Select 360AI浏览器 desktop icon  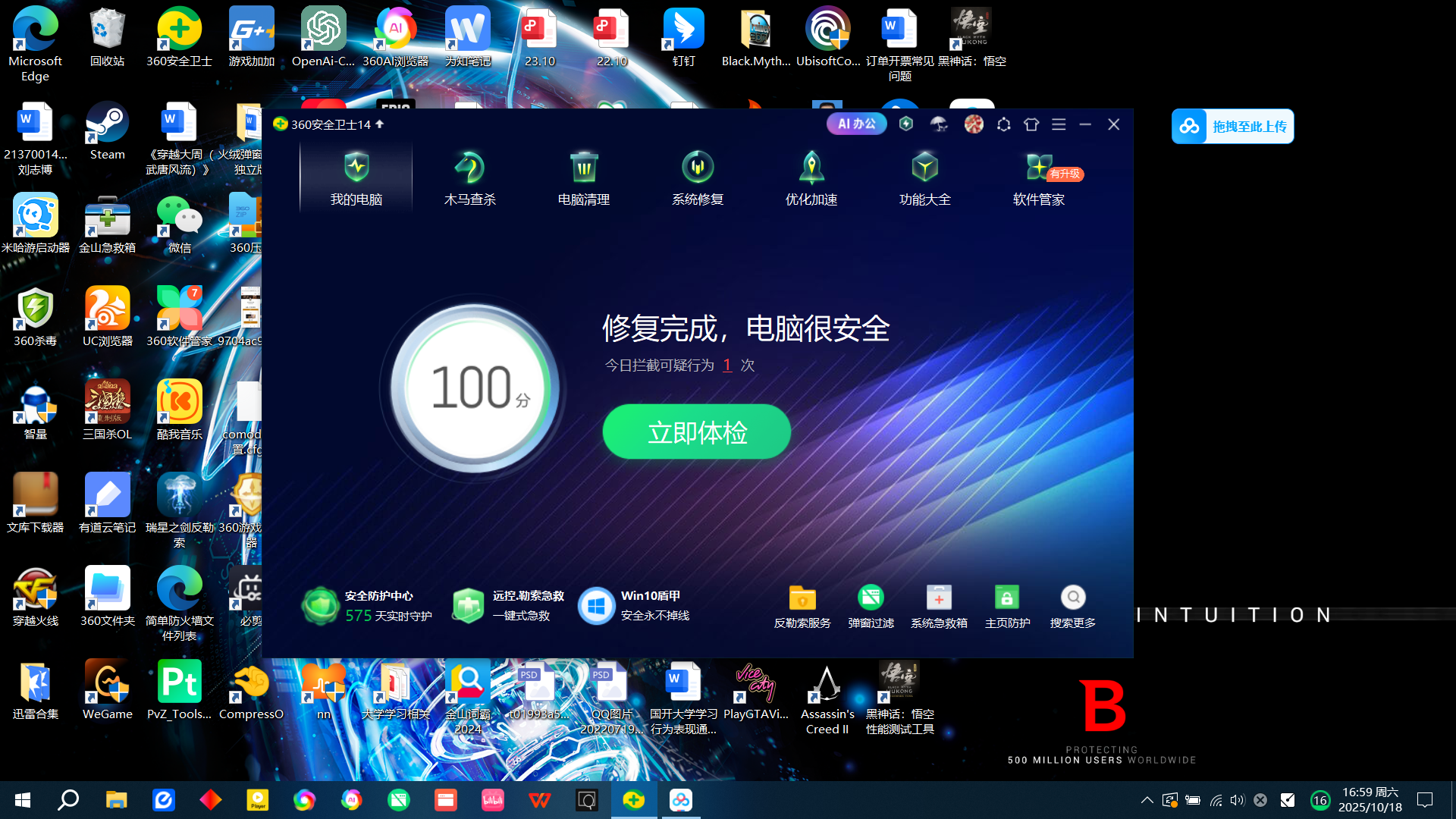395,38
